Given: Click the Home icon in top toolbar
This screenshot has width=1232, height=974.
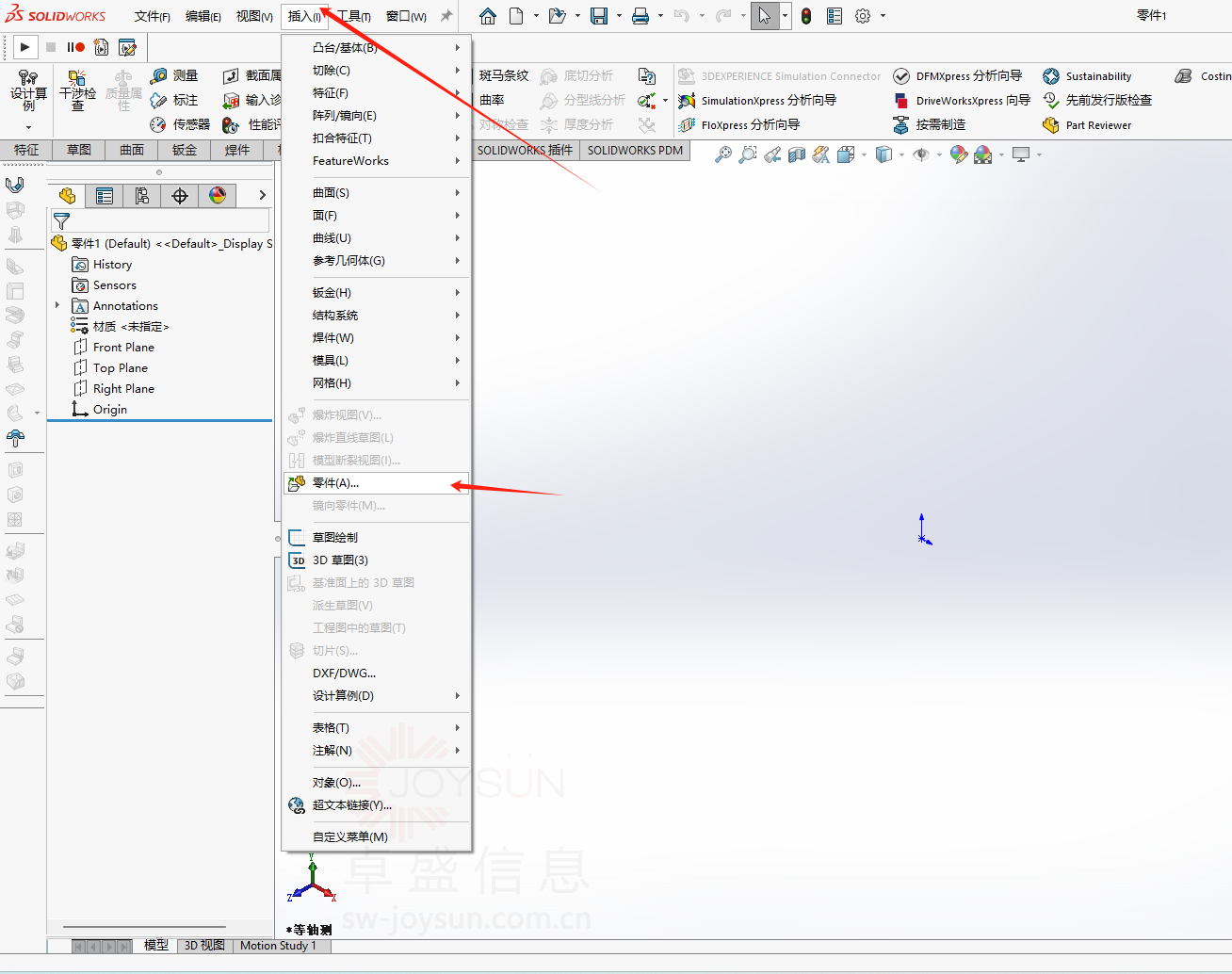Looking at the screenshot, I should tap(487, 16).
